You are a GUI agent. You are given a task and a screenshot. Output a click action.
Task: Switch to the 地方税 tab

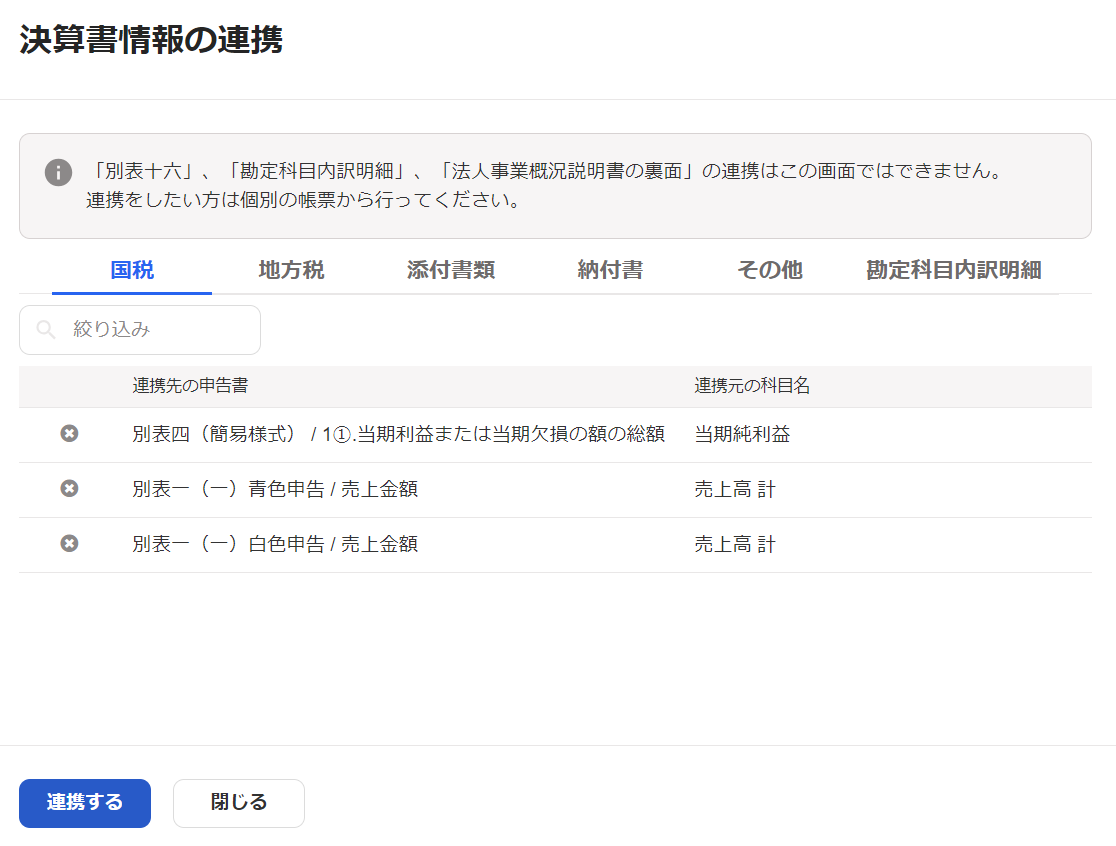(x=291, y=270)
